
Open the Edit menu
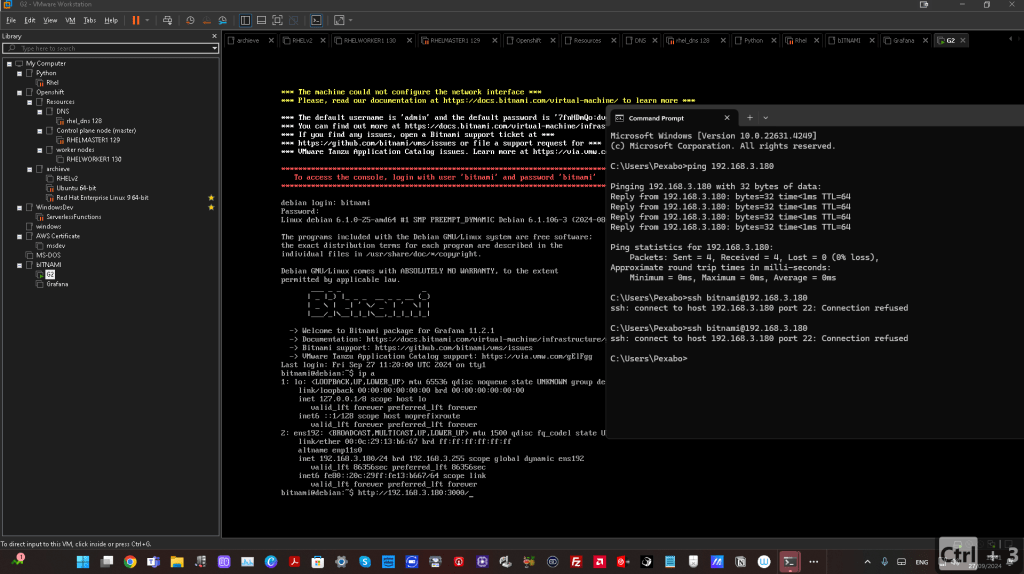click(x=30, y=20)
